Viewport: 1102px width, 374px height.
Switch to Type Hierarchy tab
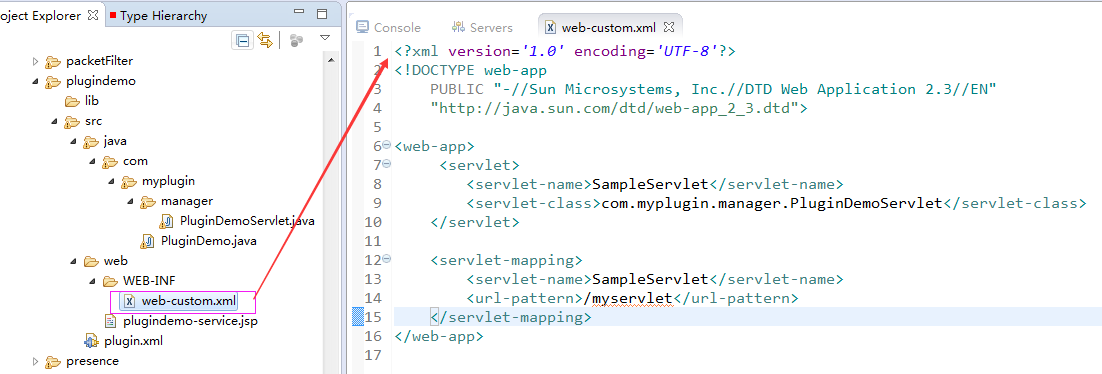coord(164,15)
